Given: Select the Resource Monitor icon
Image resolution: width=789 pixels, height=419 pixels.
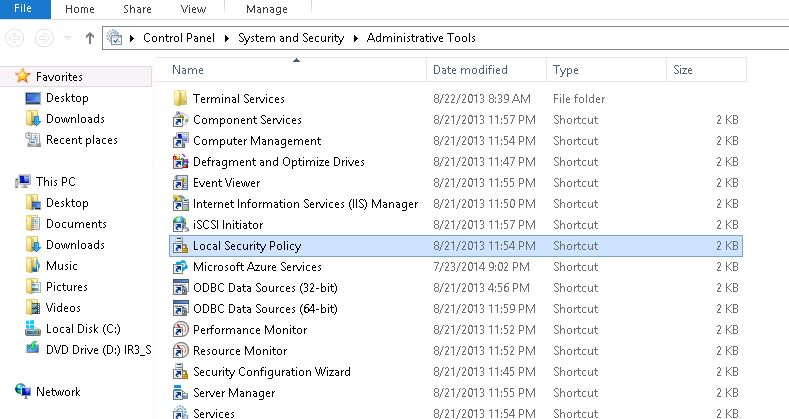Looking at the screenshot, I should (180, 351).
